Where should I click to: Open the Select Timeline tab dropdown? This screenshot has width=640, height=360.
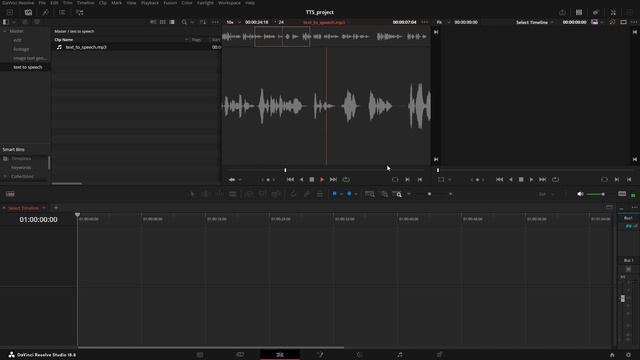(x=44, y=208)
